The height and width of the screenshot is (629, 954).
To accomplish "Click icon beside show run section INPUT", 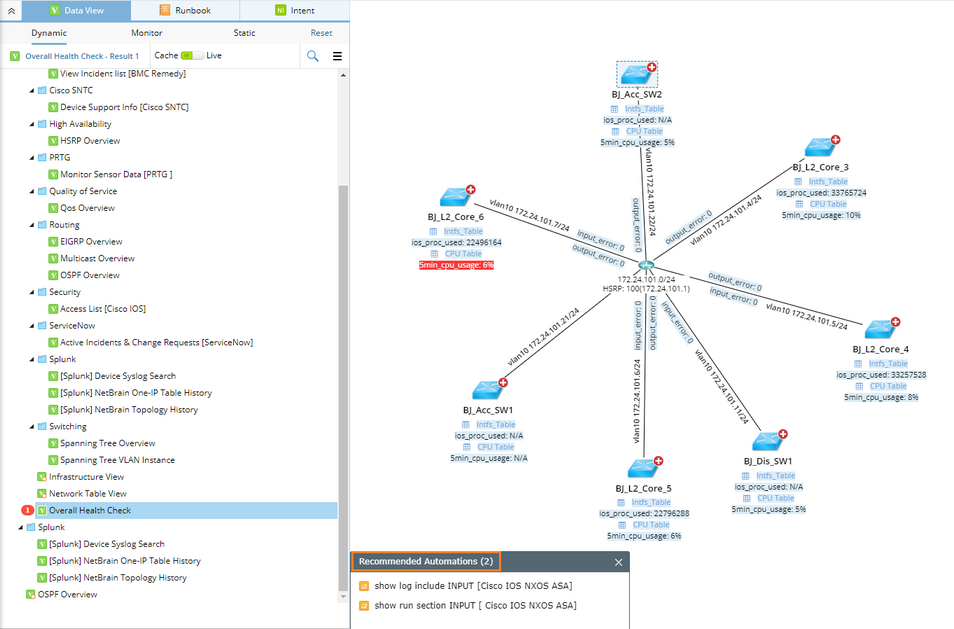I will coord(364,606).
